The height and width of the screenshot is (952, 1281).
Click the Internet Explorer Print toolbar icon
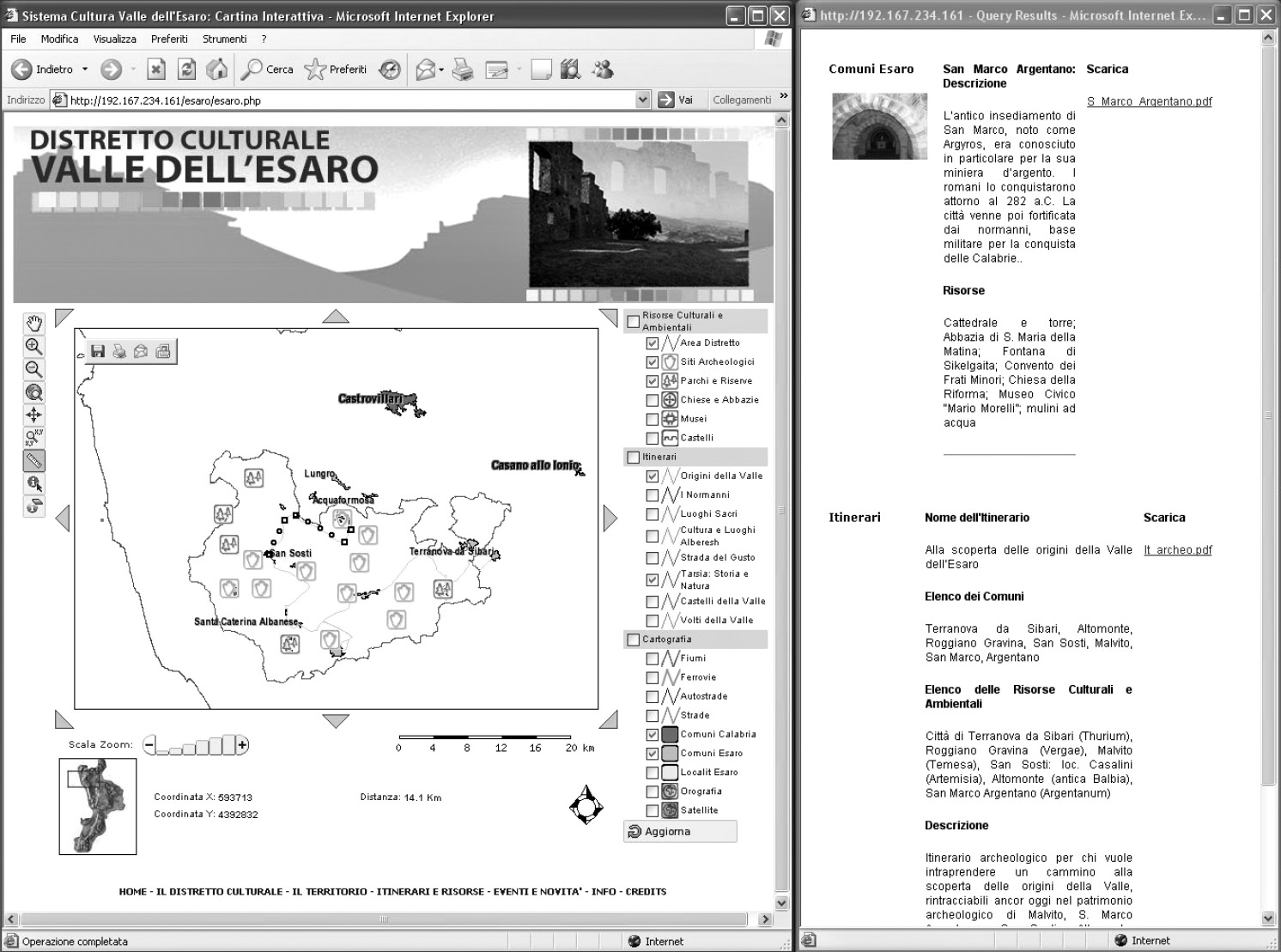(x=463, y=70)
